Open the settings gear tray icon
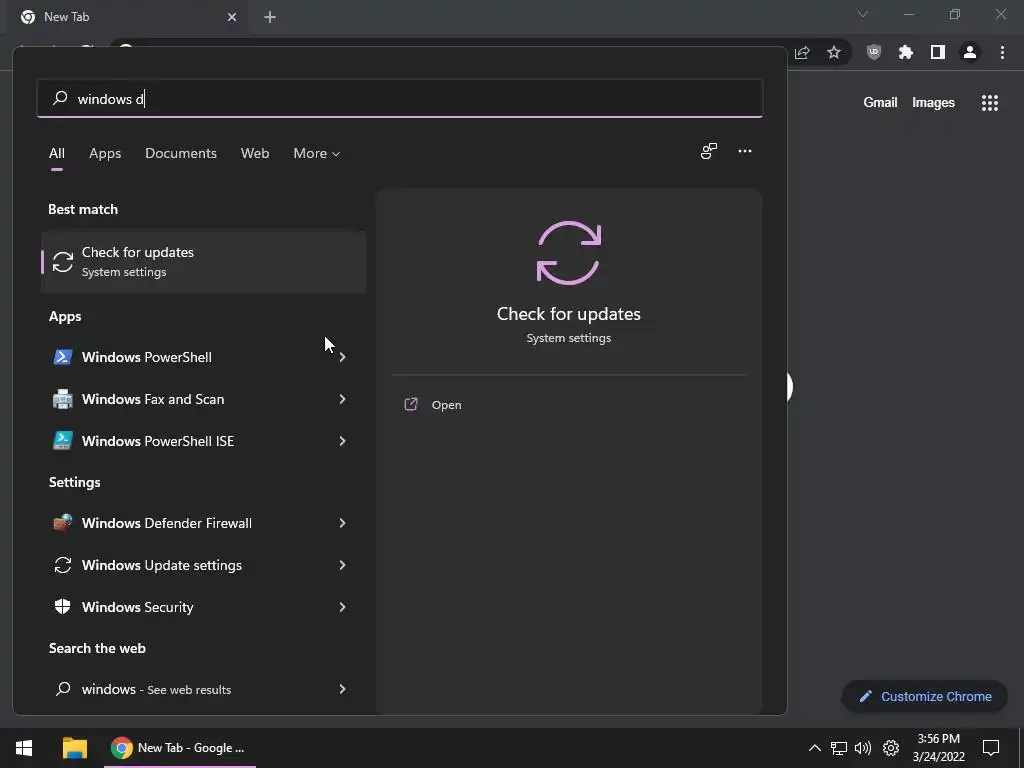The height and width of the screenshot is (768, 1024). (891, 748)
